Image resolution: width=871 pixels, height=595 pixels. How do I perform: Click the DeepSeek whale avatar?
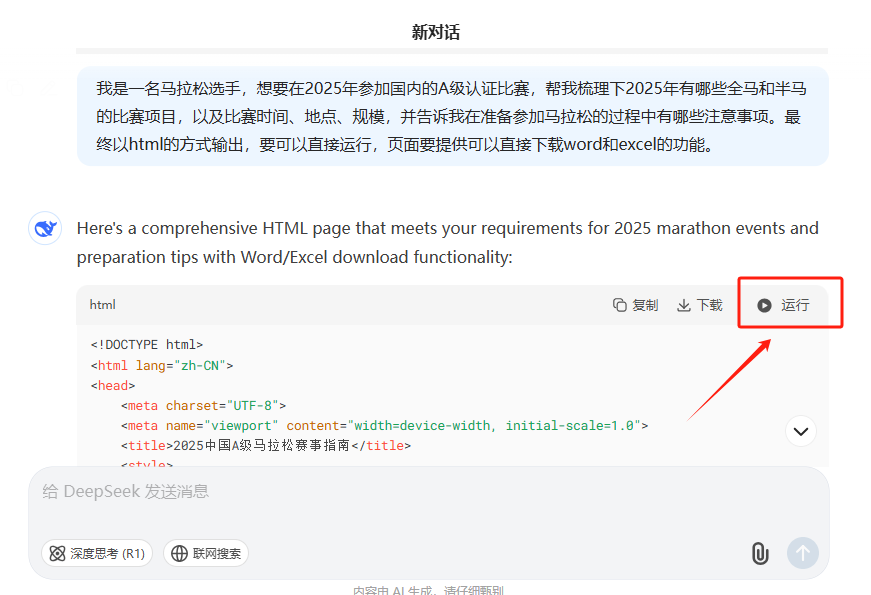pyautogui.click(x=45, y=229)
